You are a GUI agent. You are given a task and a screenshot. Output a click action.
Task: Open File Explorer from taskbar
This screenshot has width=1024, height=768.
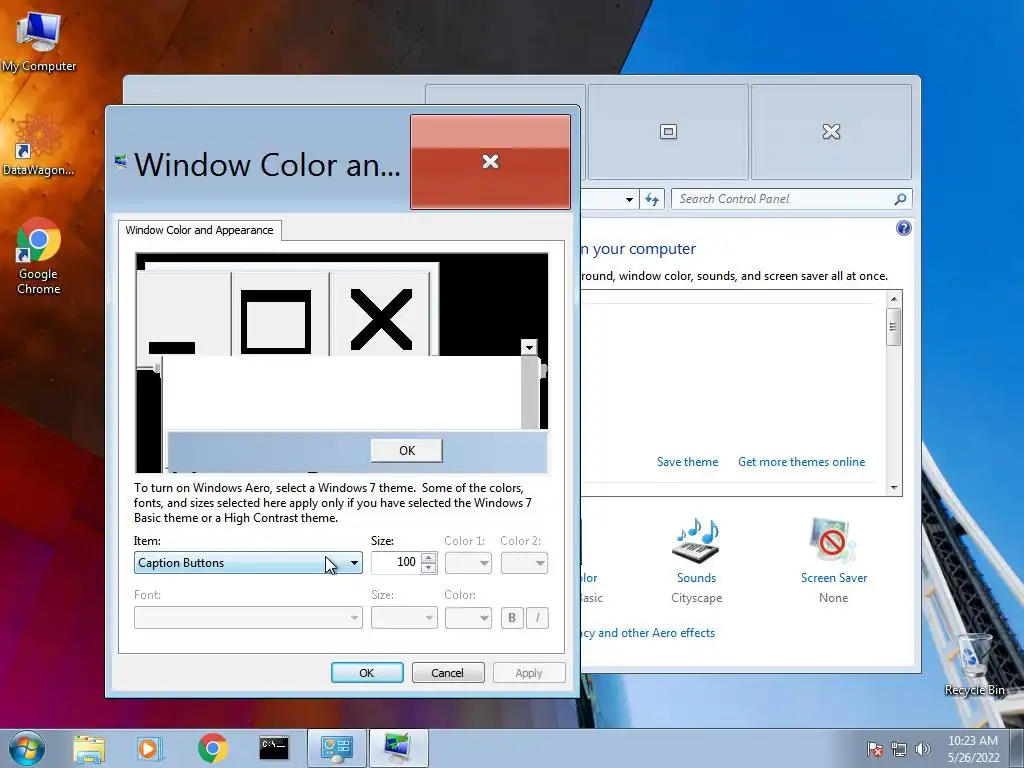tap(89, 749)
